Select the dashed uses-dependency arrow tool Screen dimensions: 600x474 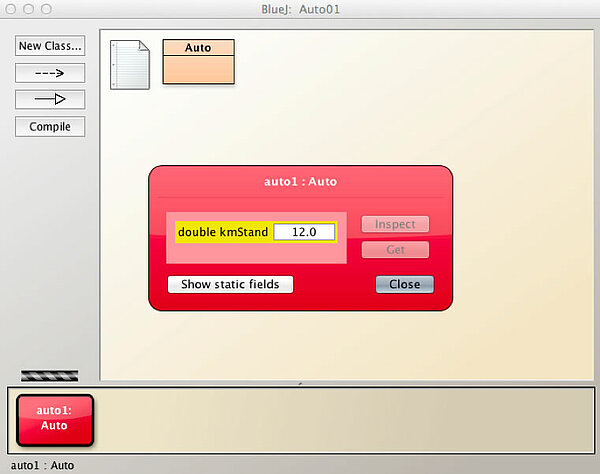pos(50,73)
